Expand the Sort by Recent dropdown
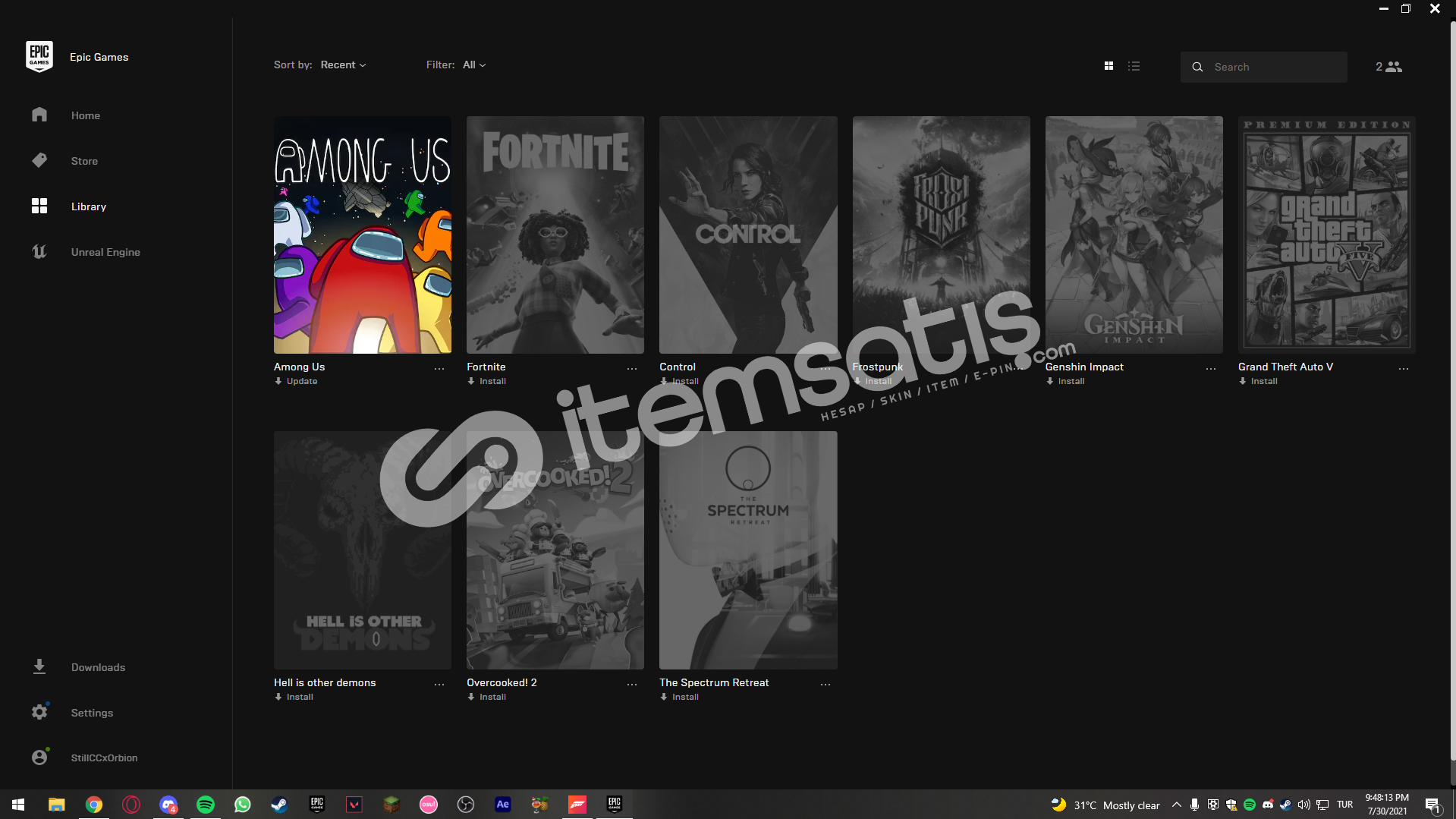The height and width of the screenshot is (819, 1456). click(343, 65)
